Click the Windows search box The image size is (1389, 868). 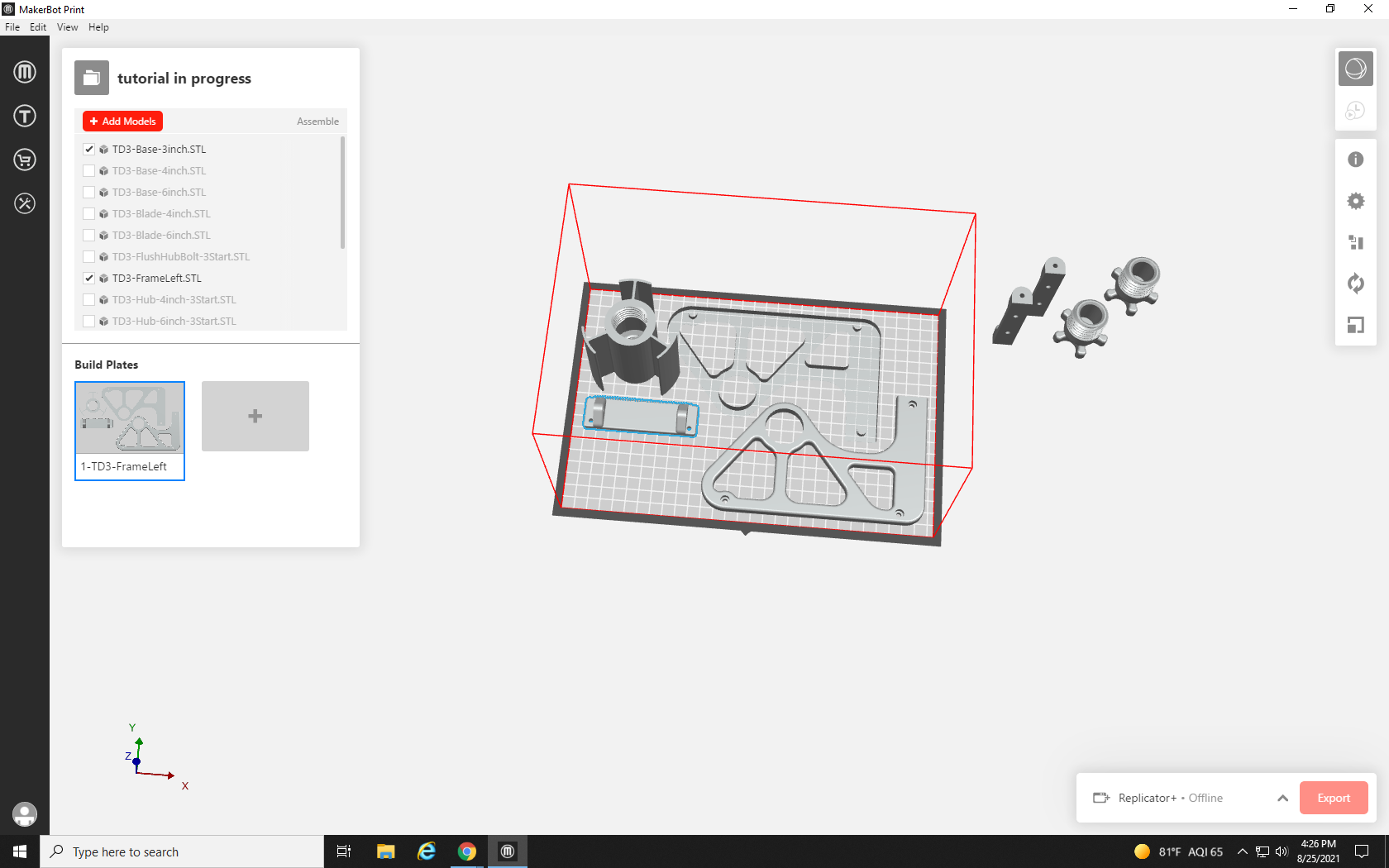(182, 851)
